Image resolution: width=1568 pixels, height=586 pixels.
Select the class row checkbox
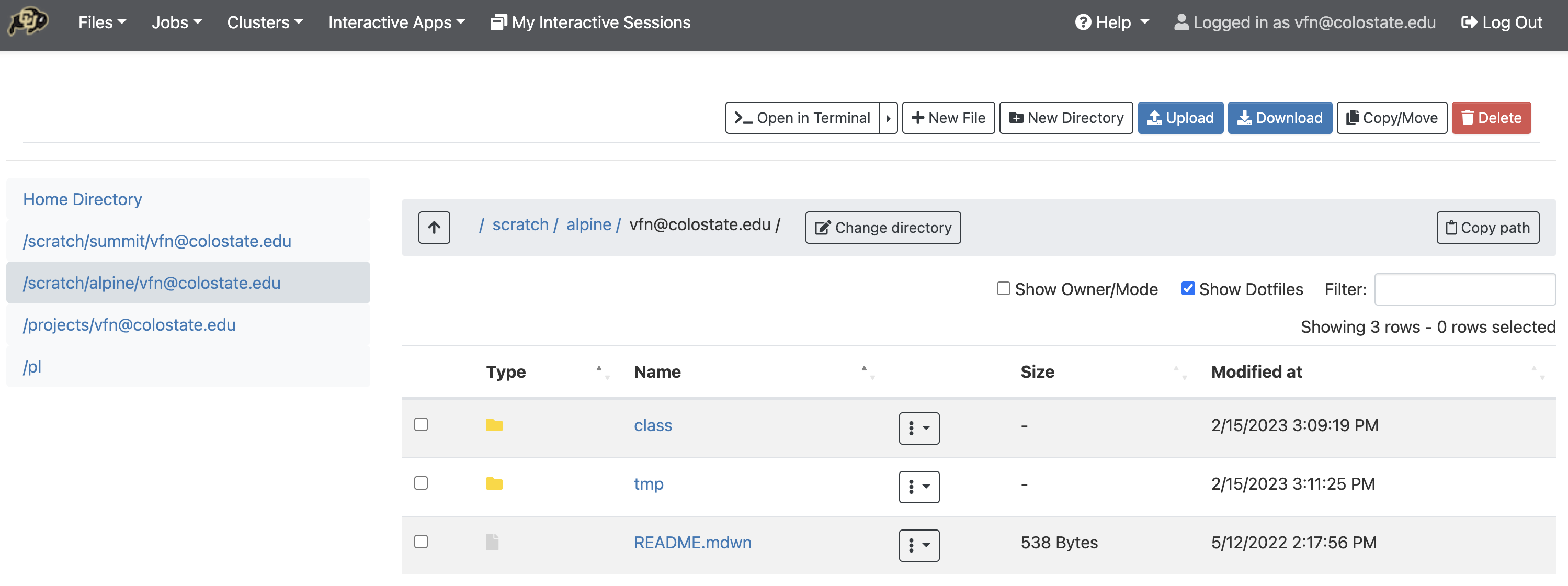421,424
